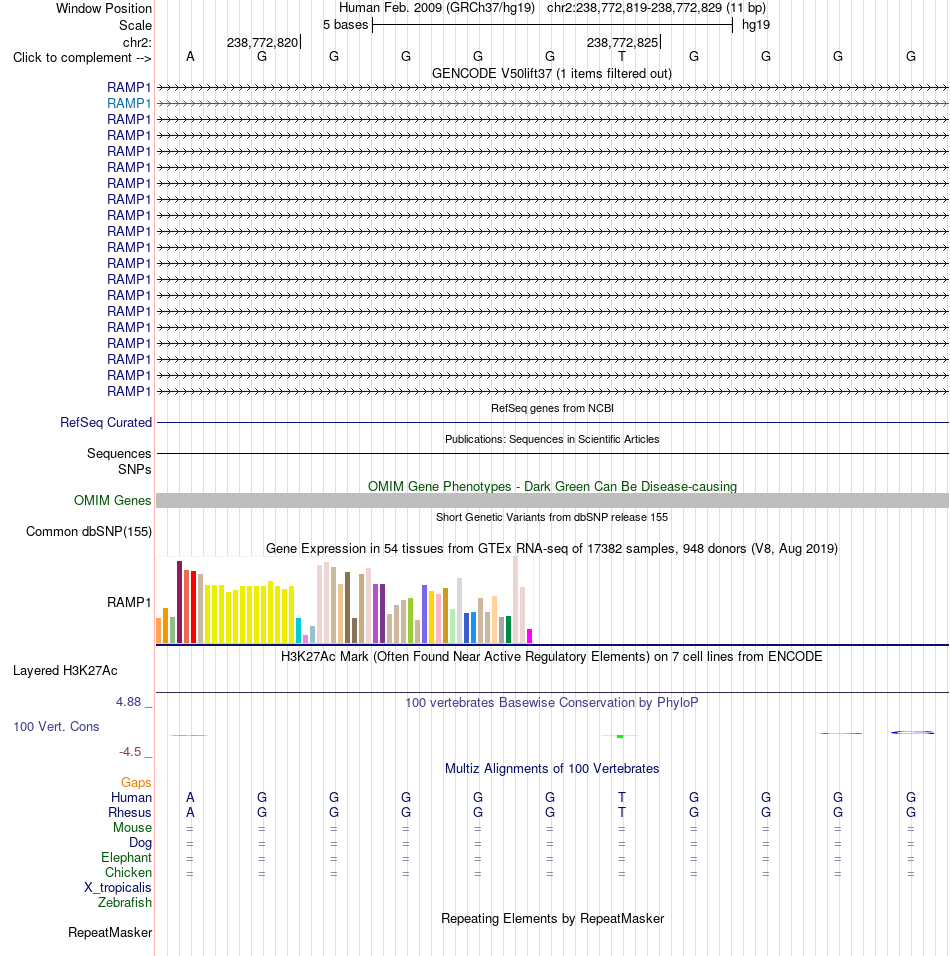The height and width of the screenshot is (956, 950).
Task: Click the Layered H3K27Ac track label
Action: [x=65, y=671]
